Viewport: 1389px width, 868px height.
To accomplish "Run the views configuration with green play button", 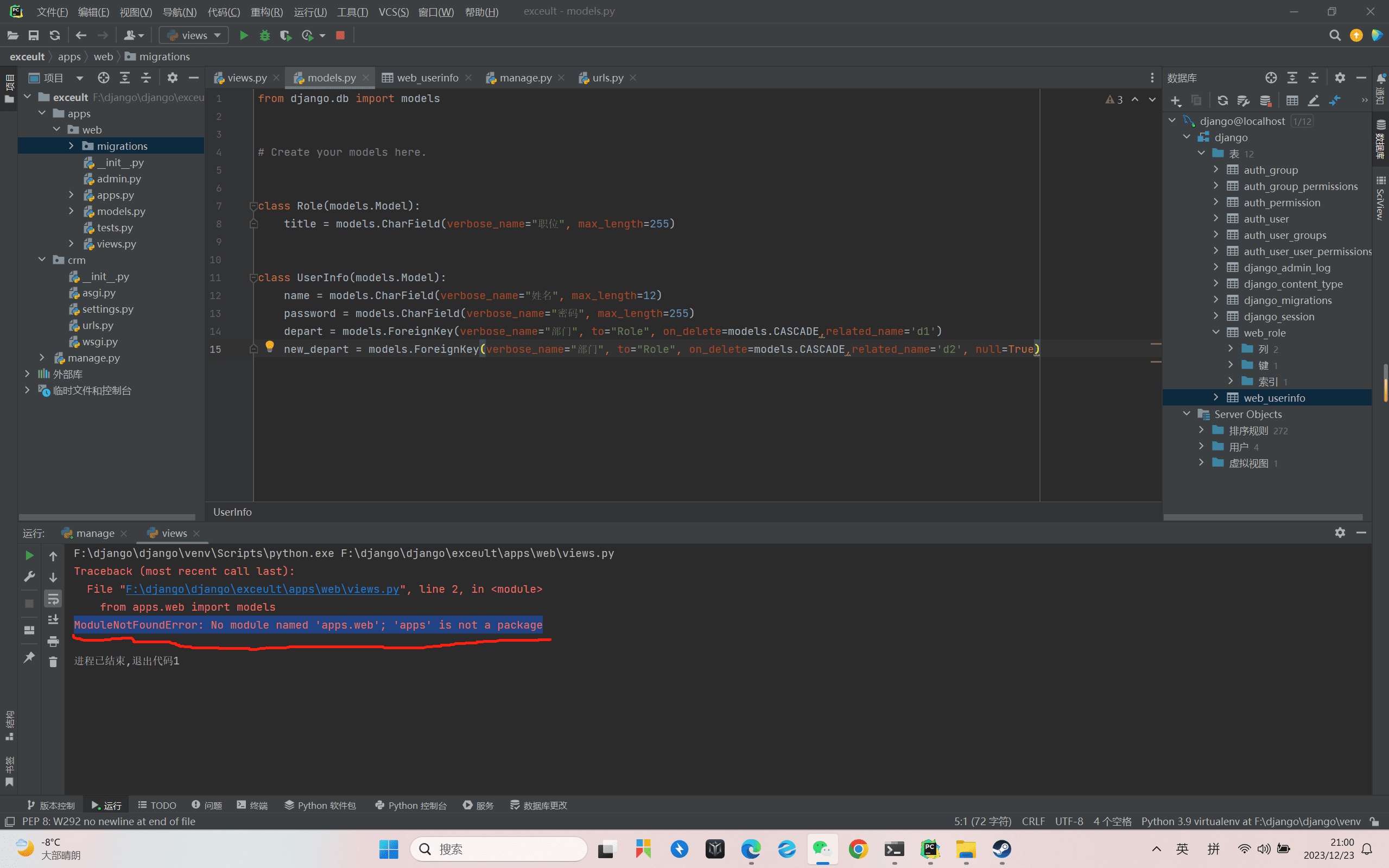I will tap(243, 36).
